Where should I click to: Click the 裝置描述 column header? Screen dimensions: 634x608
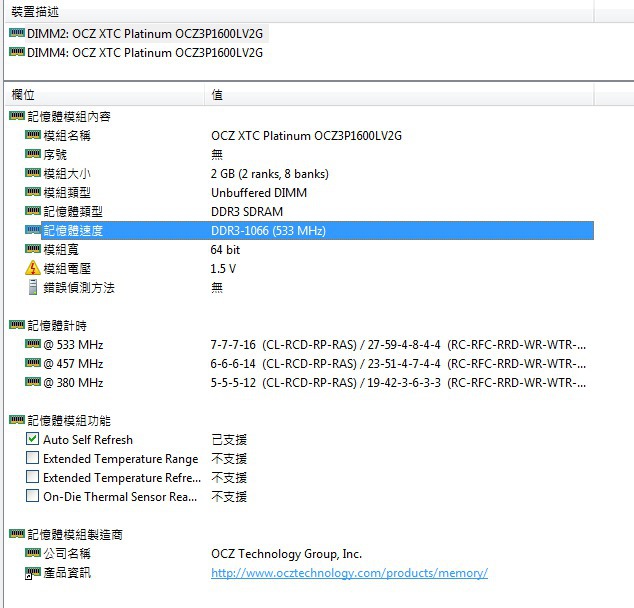[35, 12]
